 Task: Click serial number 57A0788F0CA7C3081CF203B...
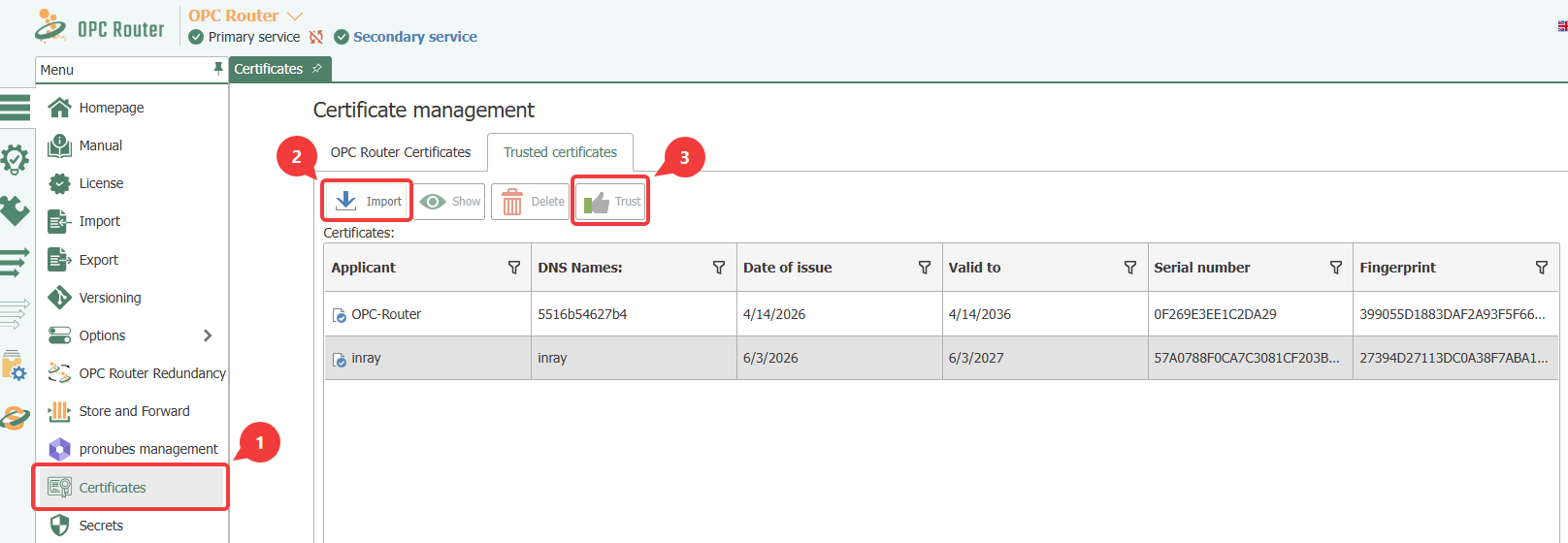coord(1247,358)
